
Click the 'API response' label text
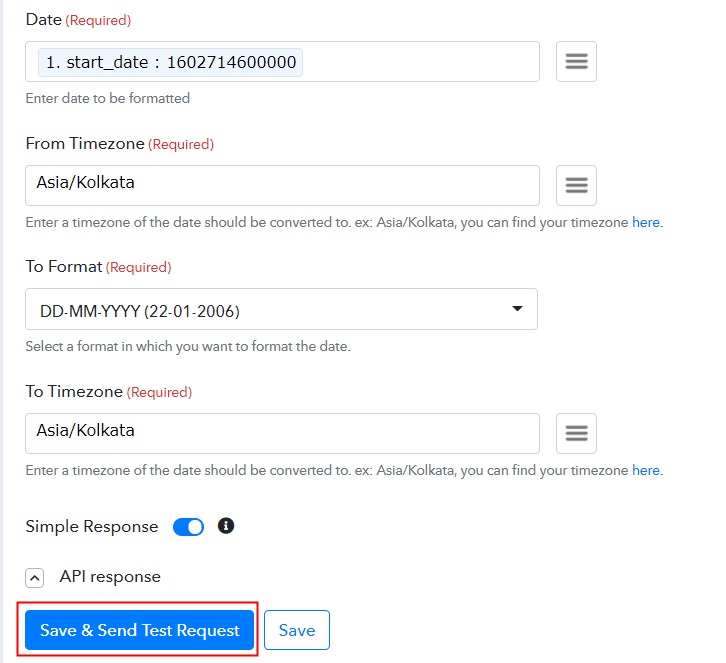point(110,577)
